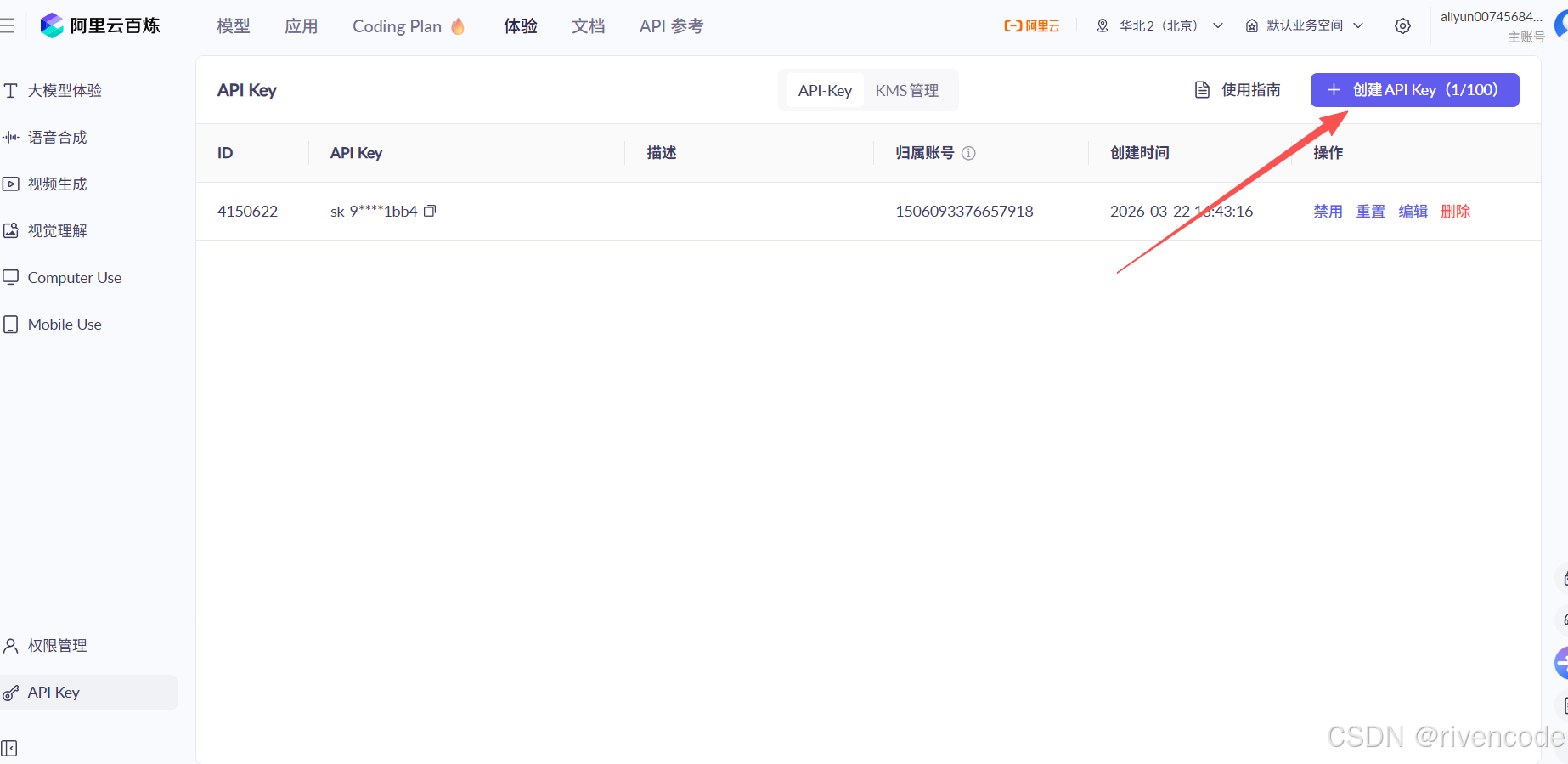
Task: Collapse the sidebar using the bottom panel icon
Action: (x=9, y=748)
